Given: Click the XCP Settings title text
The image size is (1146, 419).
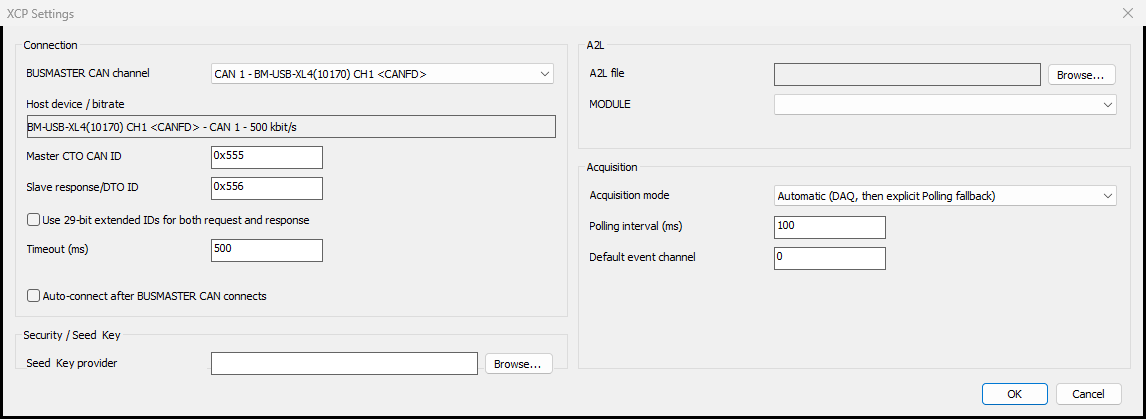Looking at the screenshot, I should coord(39,13).
